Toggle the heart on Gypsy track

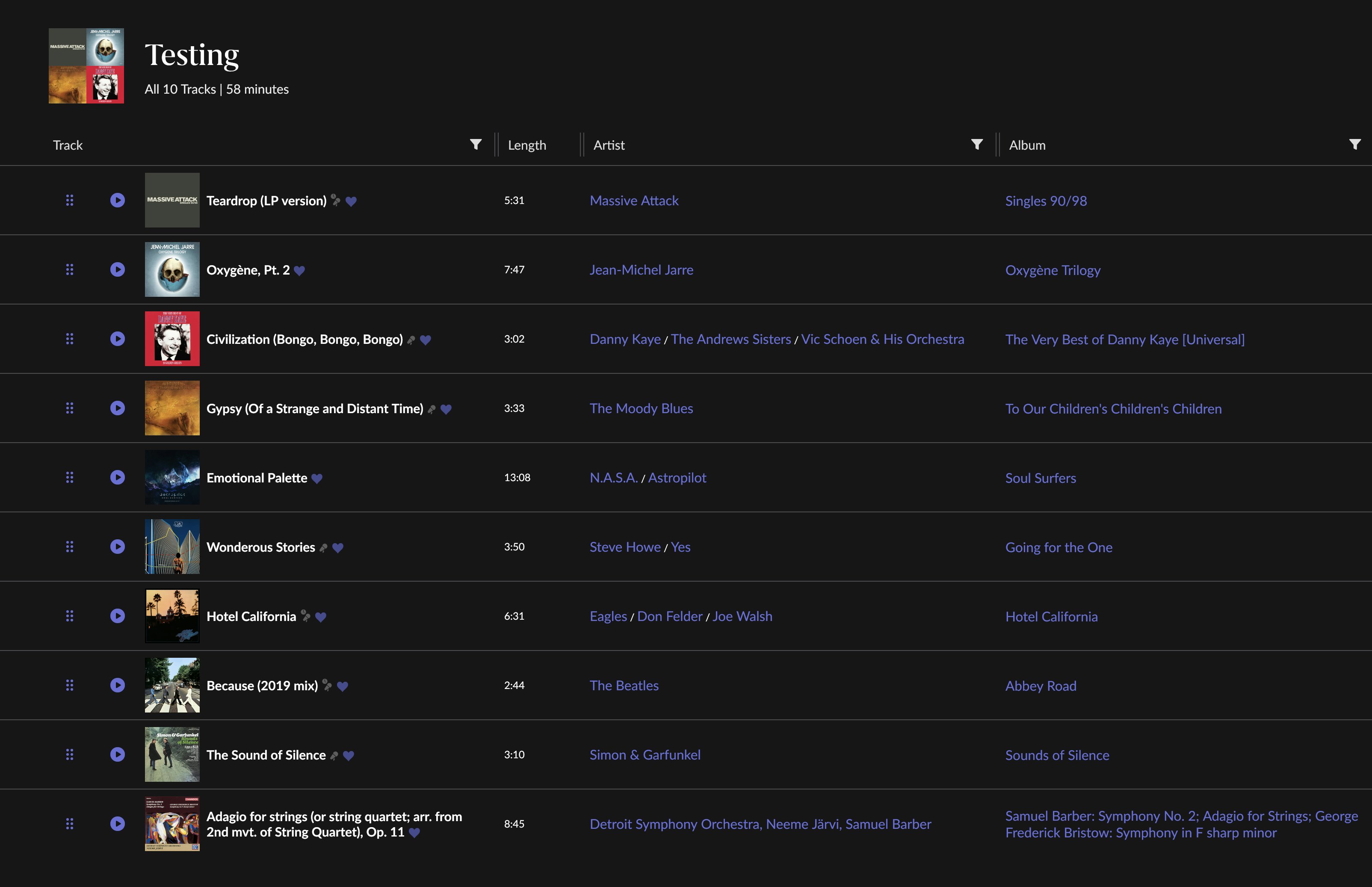tap(446, 409)
